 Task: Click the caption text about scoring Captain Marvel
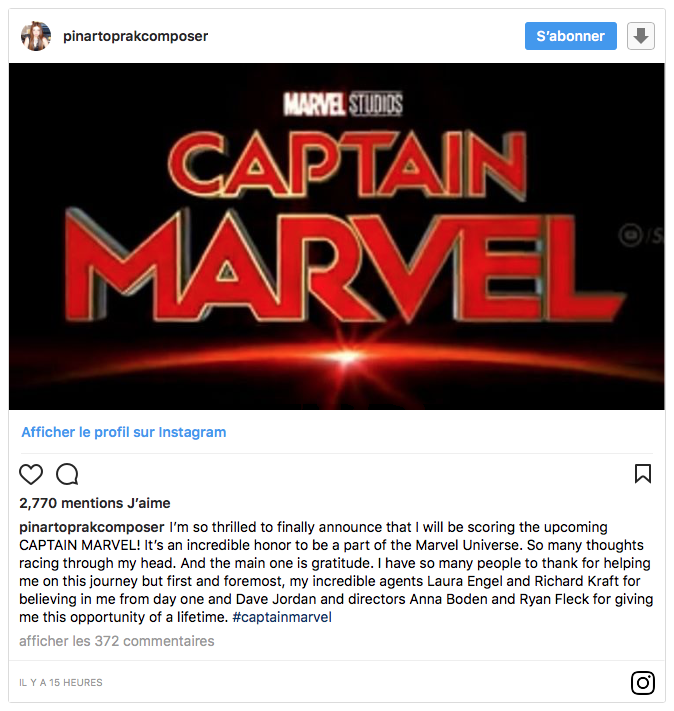coord(336,572)
